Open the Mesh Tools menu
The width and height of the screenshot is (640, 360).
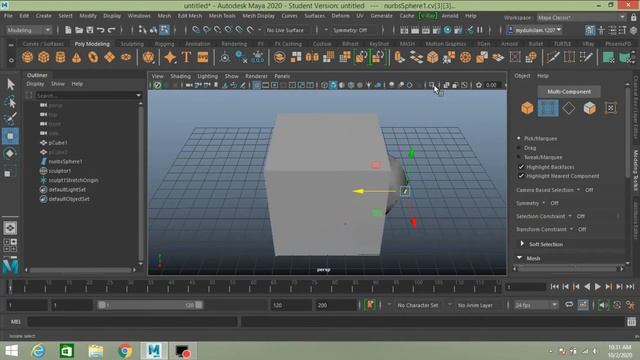[222, 16]
